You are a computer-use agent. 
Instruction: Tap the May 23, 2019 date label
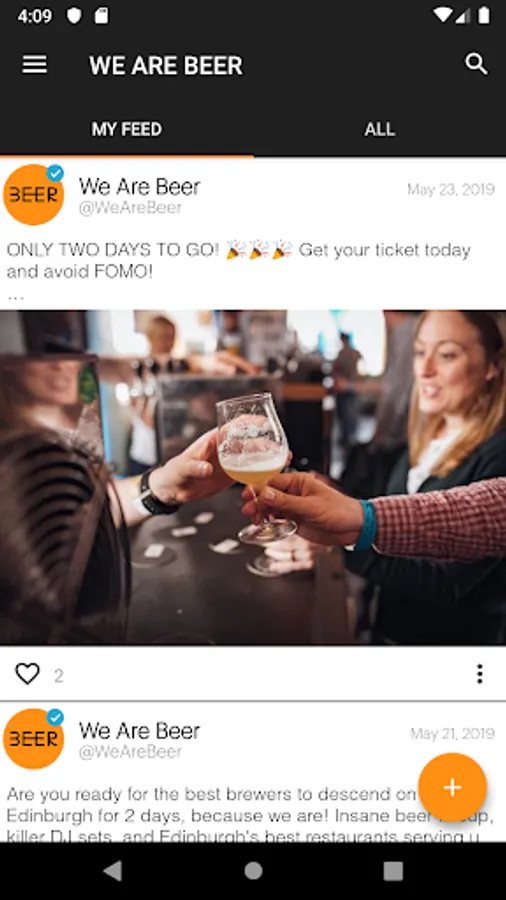[x=451, y=189]
